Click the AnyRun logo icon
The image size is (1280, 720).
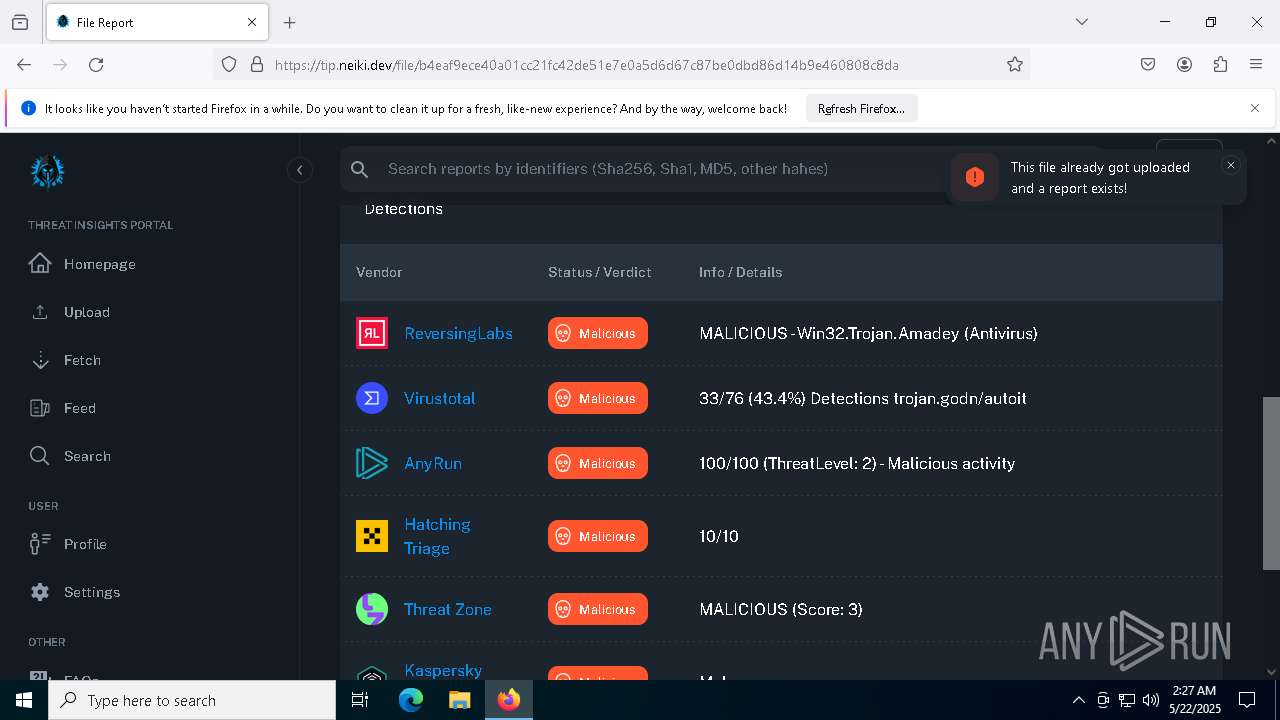click(x=372, y=463)
